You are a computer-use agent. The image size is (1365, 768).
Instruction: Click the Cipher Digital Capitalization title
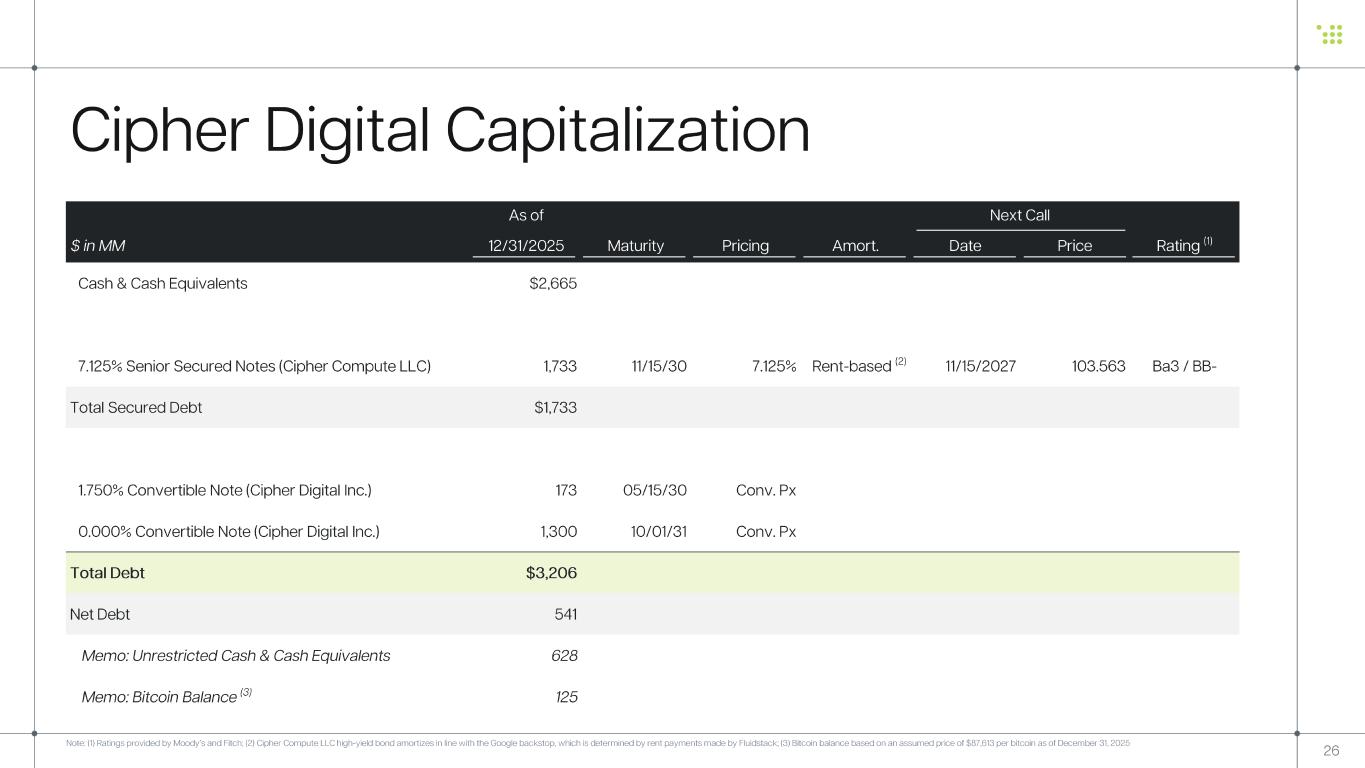tap(440, 131)
